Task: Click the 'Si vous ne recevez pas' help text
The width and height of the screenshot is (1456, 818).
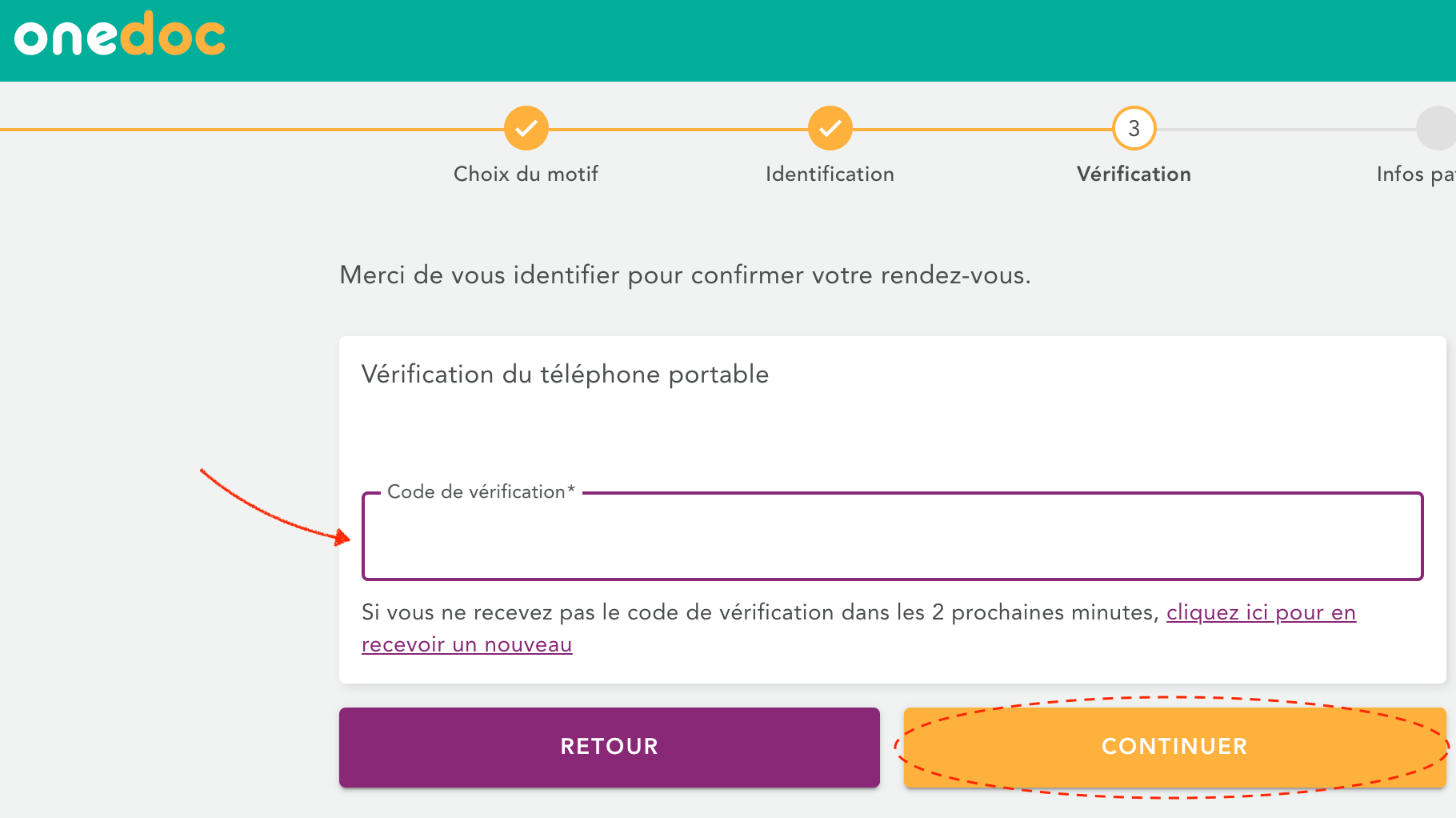Action: [x=760, y=612]
